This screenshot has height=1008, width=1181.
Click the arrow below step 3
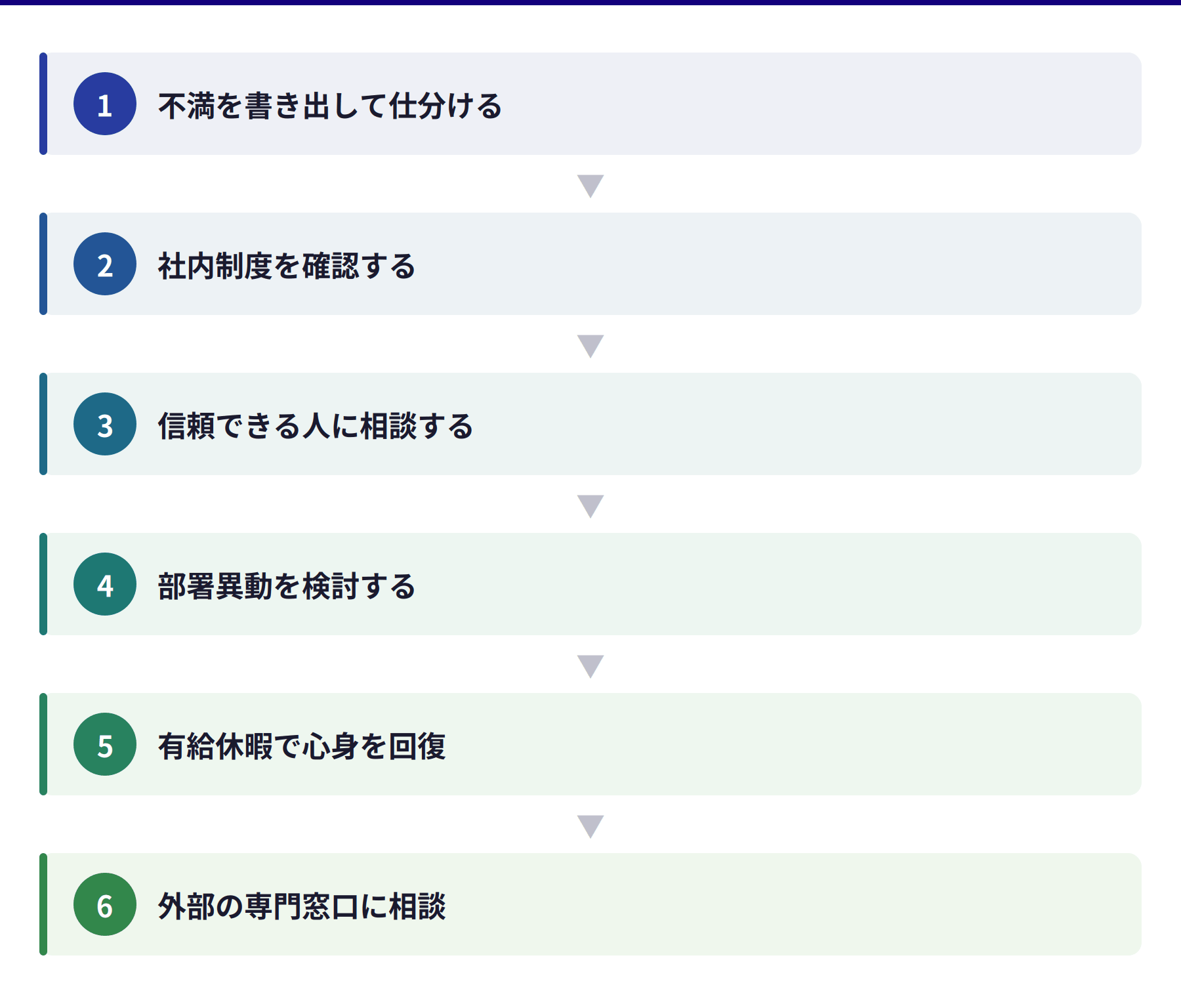(590, 505)
